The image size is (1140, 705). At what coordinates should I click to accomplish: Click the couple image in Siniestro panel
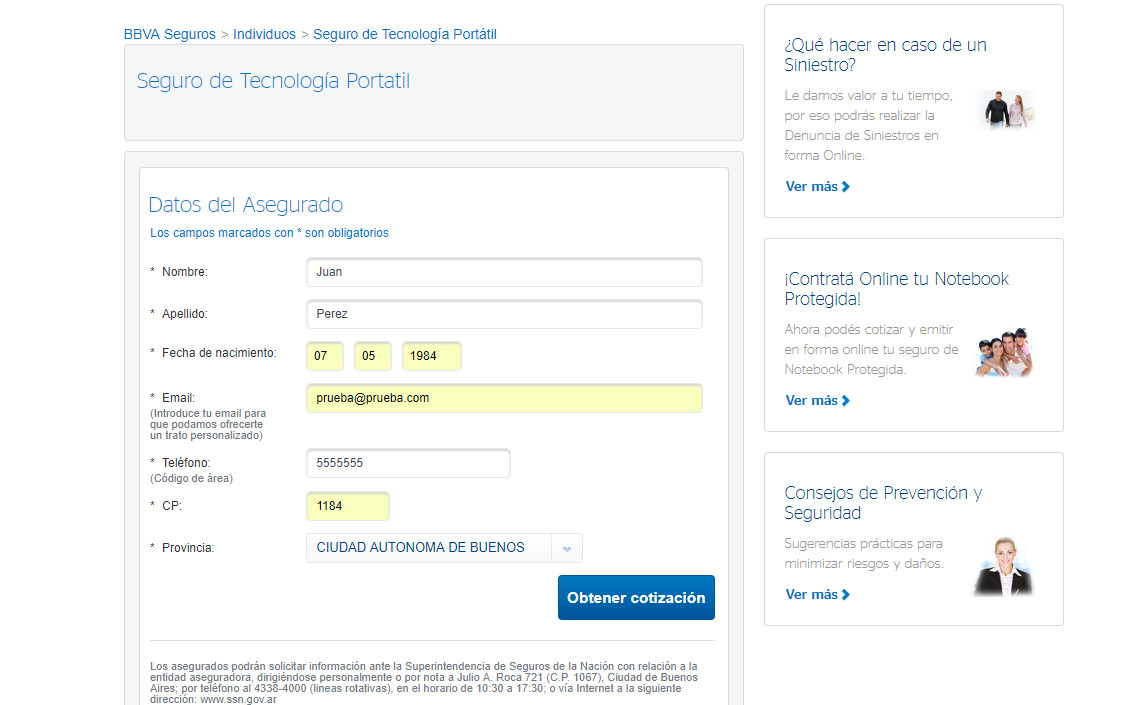click(1008, 110)
